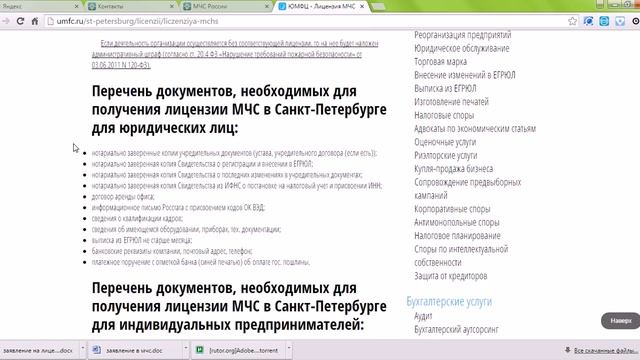Viewport: 640px width, 360px height.
Task: Click underlined text about административный штраф
Action: 235,54
